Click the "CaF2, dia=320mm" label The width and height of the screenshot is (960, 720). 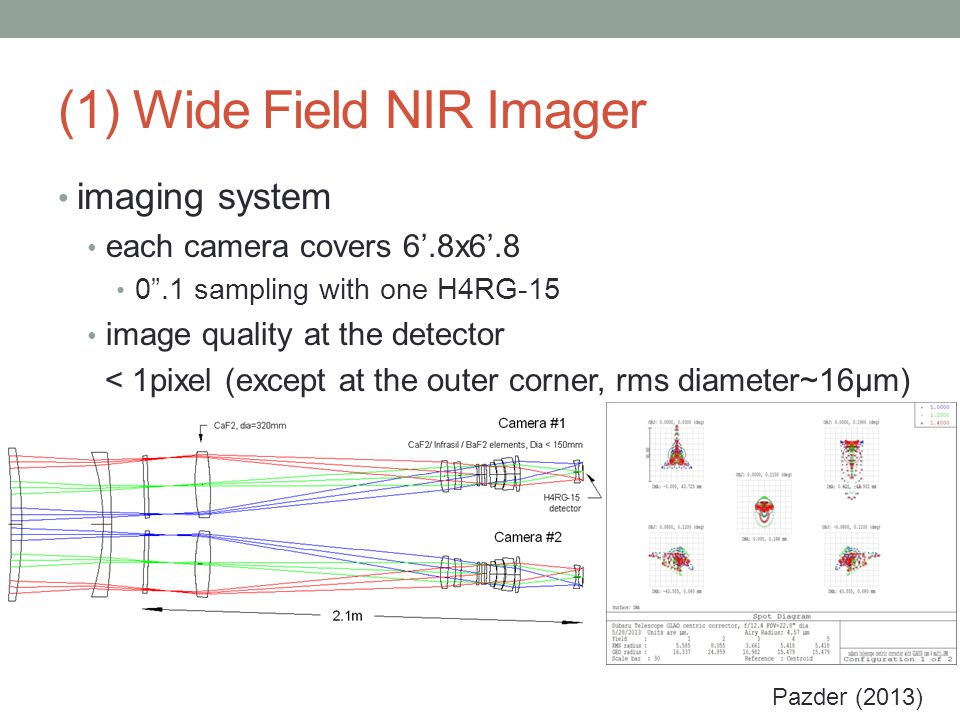250,425
